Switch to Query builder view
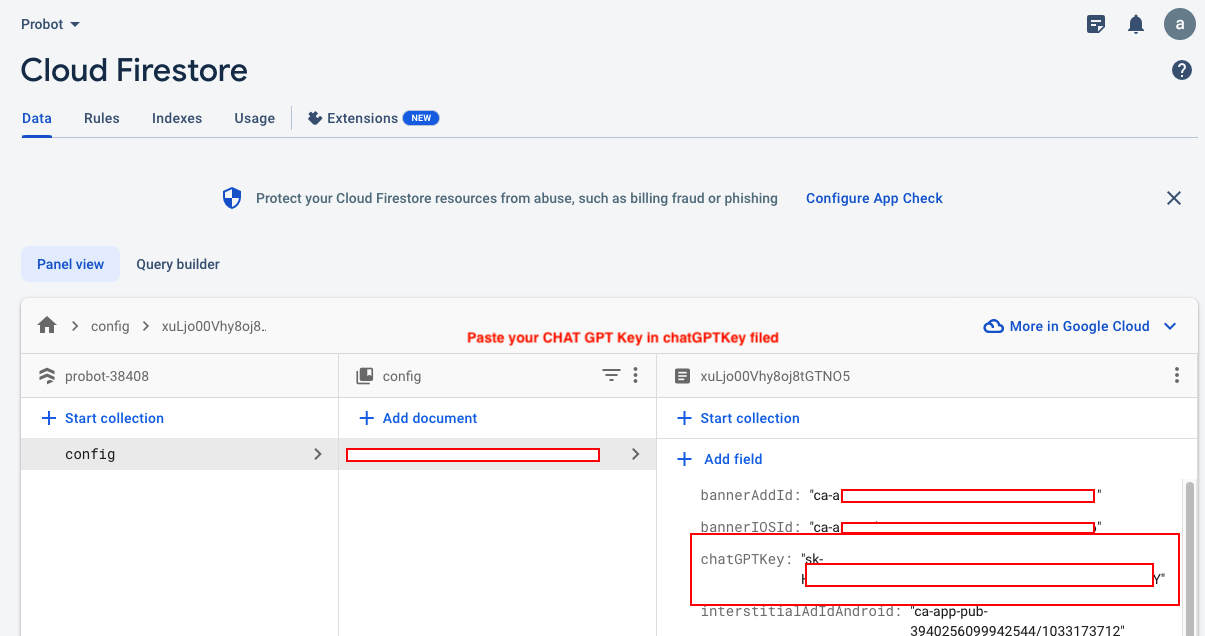The height and width of the screenshot is (636, 1205). click(x=178, y=264)
